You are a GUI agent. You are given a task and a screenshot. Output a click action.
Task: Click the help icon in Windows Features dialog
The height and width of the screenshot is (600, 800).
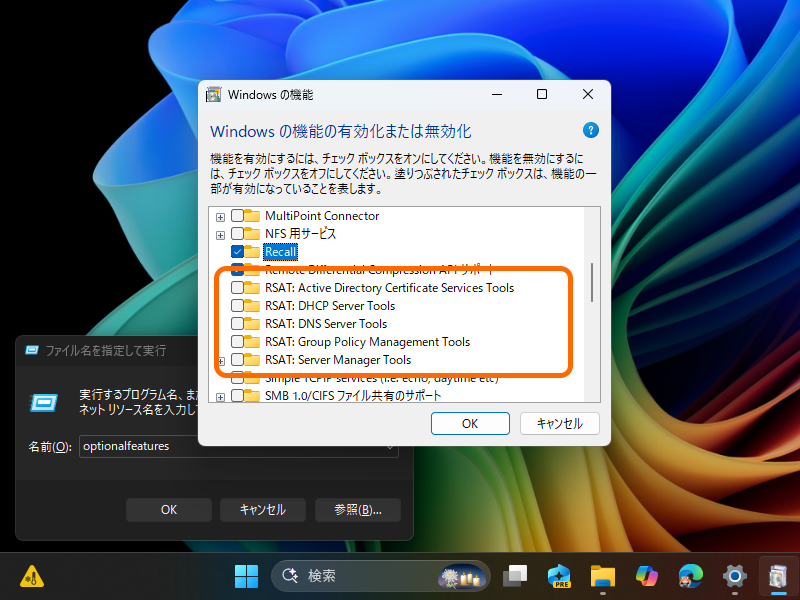coord(591,130)
